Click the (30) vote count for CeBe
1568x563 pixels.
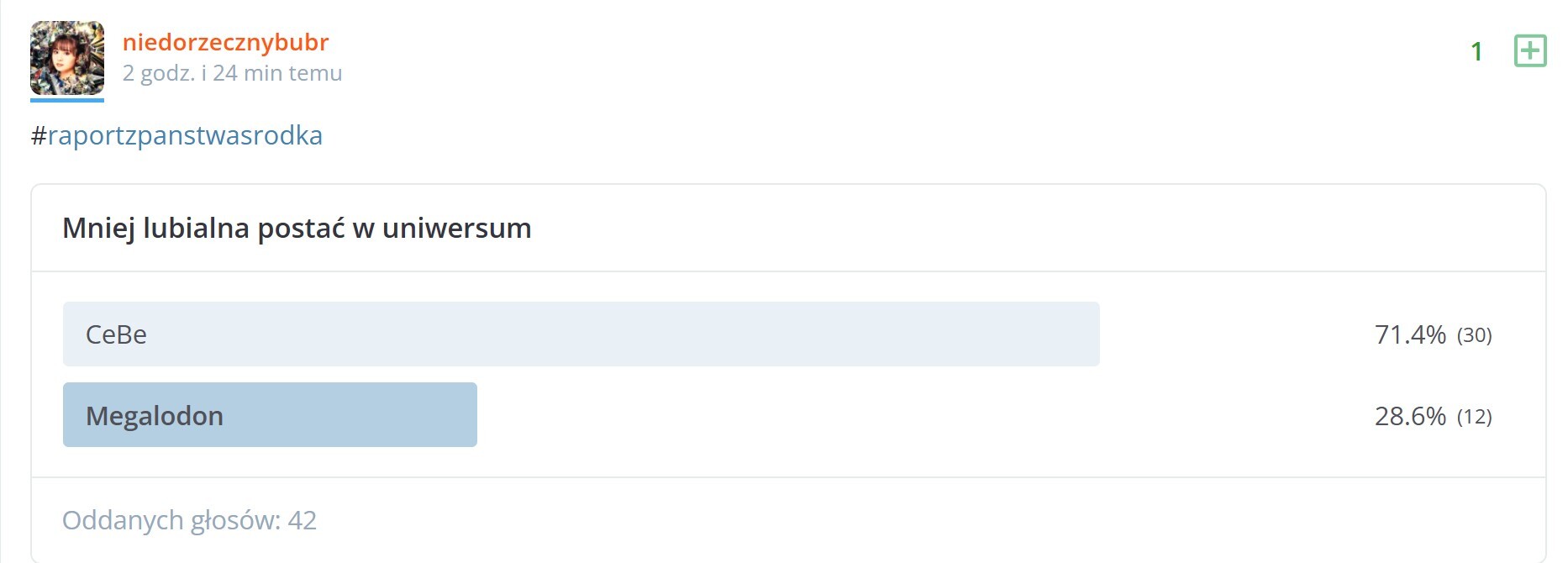pyautogui.click(x=1474, y=335)
